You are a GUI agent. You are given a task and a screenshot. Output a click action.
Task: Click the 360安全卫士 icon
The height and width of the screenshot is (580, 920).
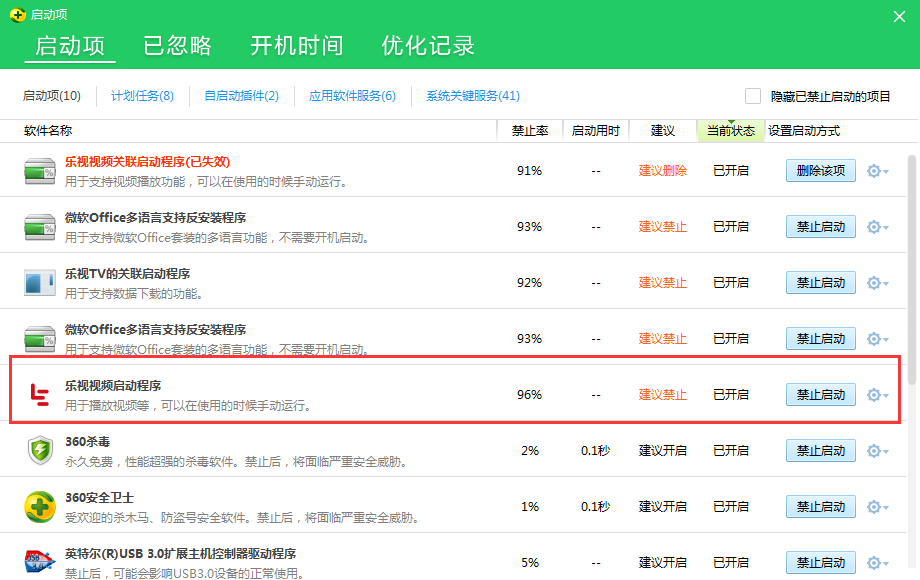pyautogui.click(x=39, y=506)
